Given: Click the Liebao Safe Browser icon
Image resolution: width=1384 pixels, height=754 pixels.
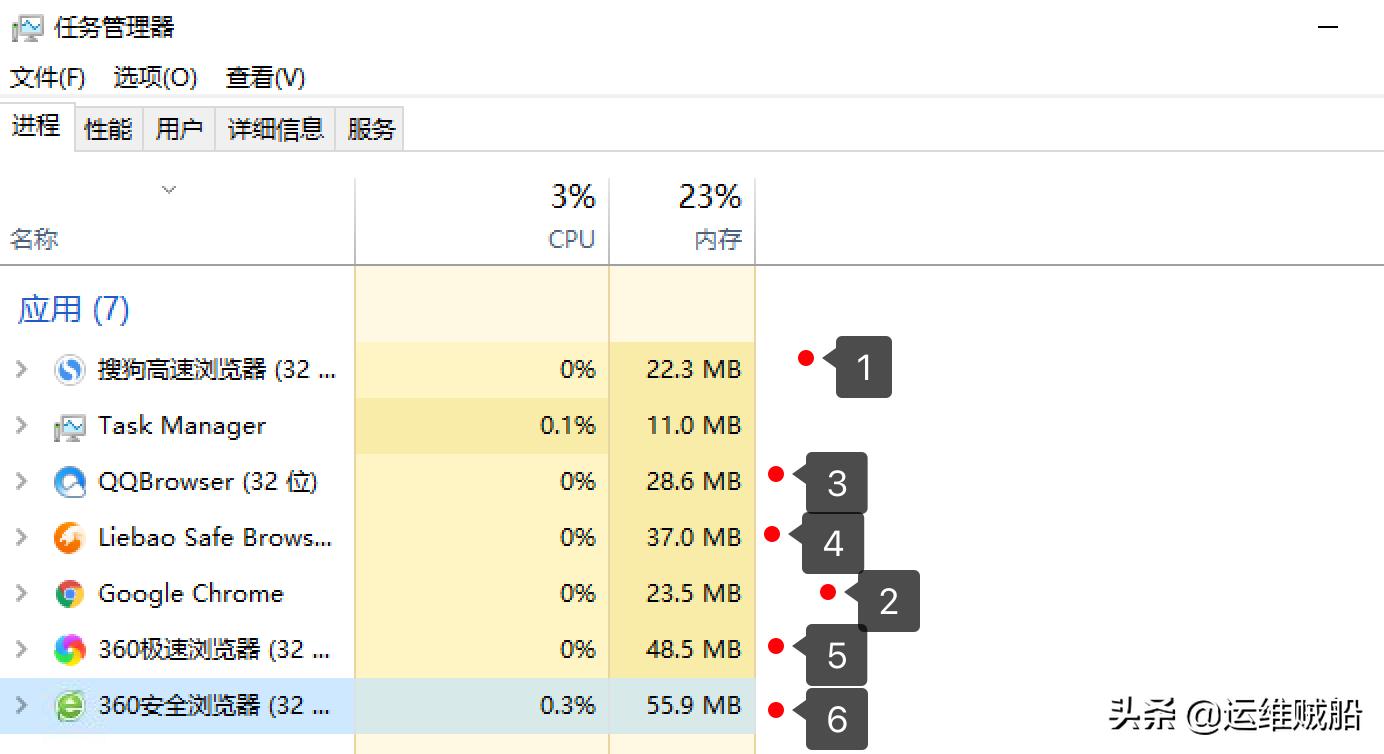Looking at the screenshot, I should (x=70, y=538).
